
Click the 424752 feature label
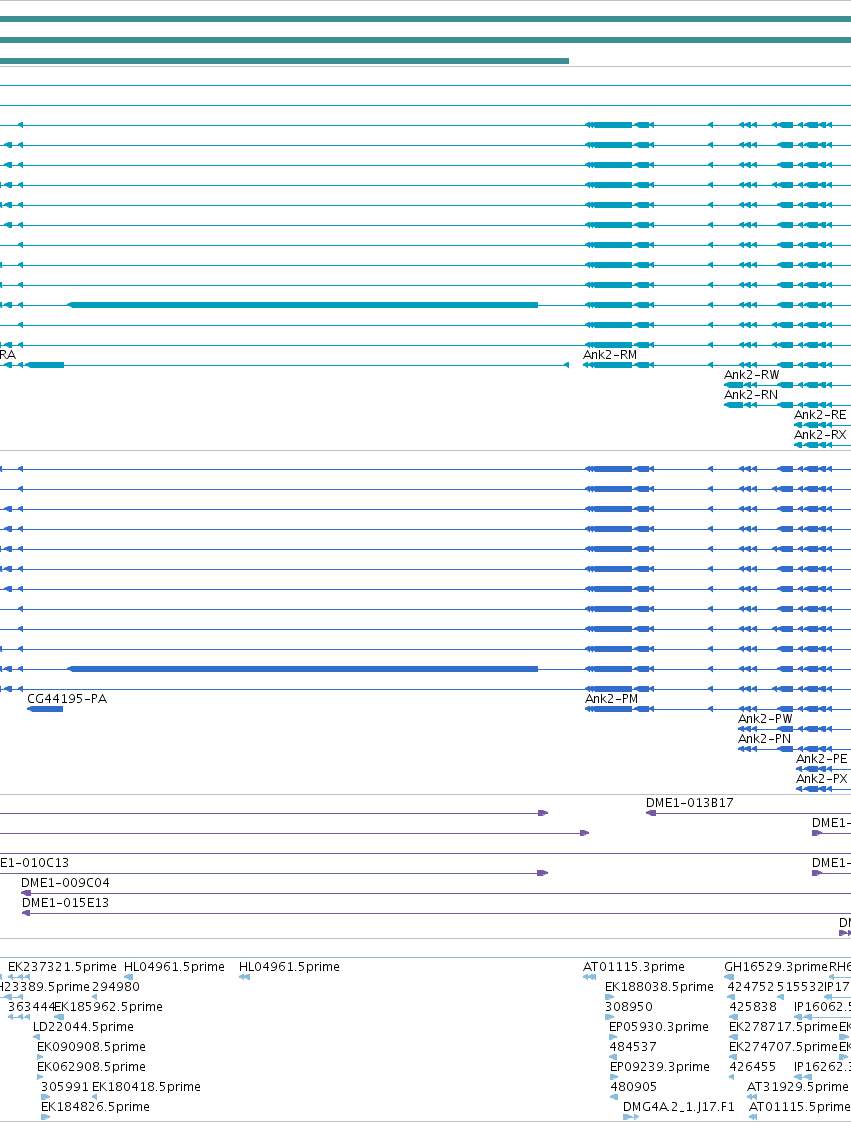click(751, 987)
